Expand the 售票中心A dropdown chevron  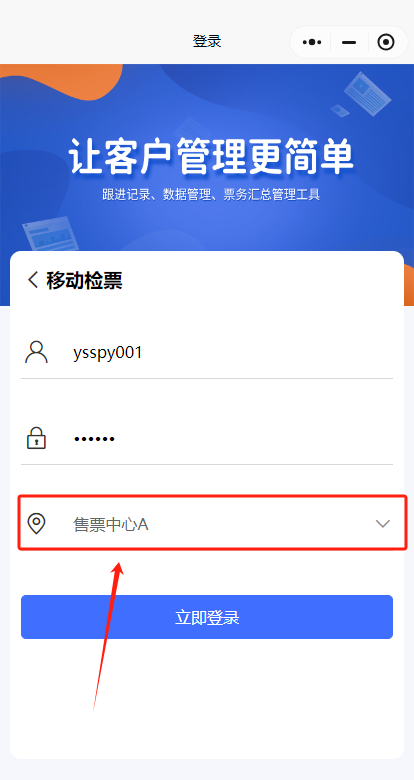(382, 523)
